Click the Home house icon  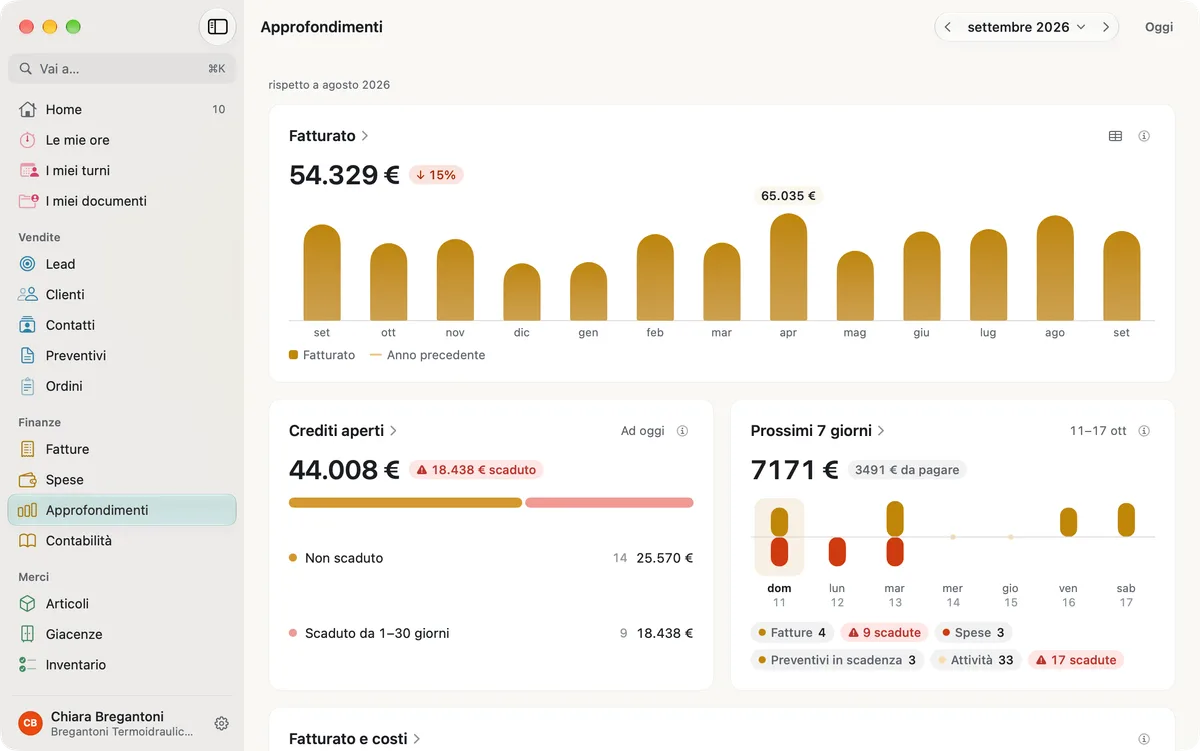(28, 109)
